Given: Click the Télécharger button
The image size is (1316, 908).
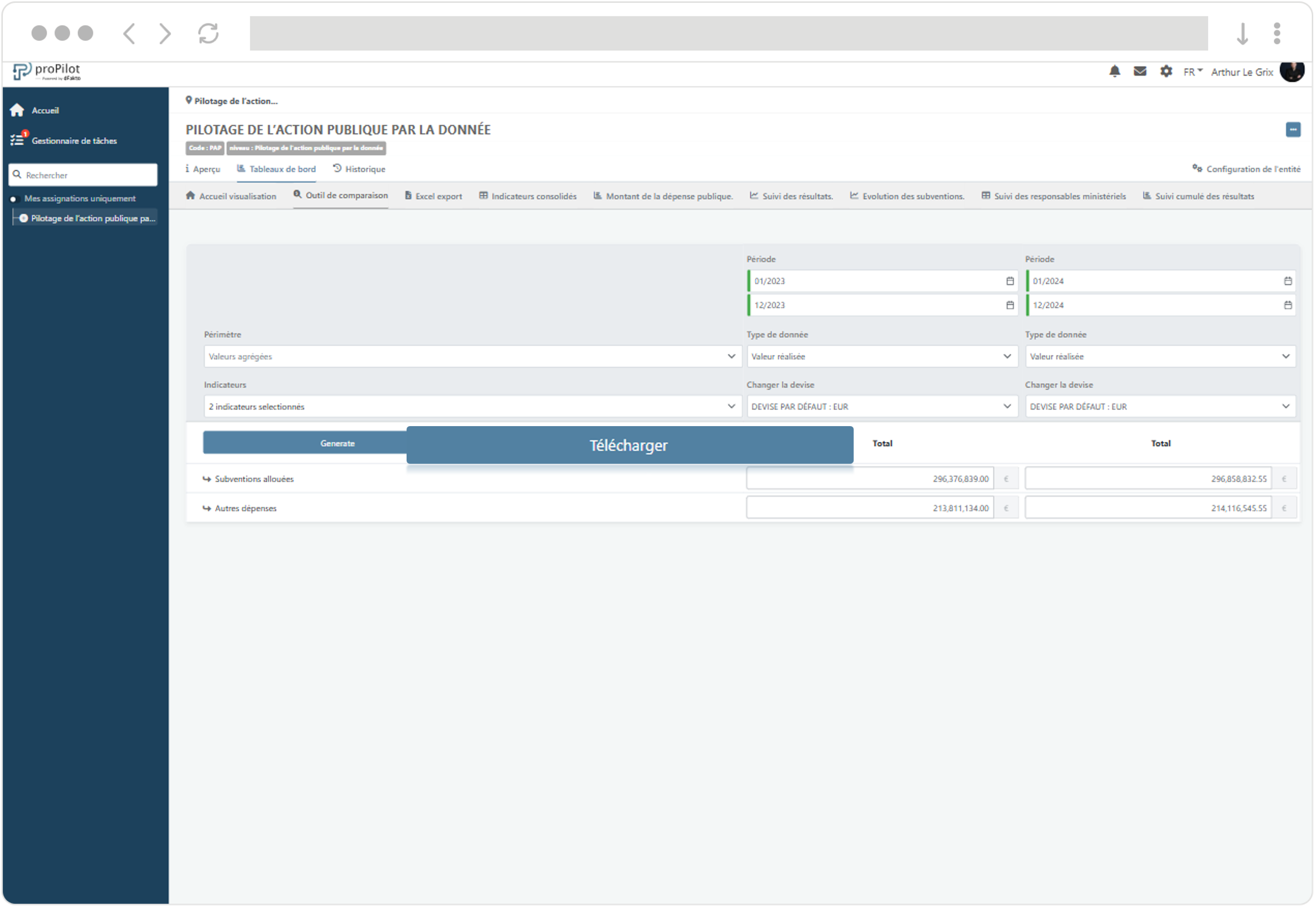Looking at the screenshot, I should click(x=629, y=446).
